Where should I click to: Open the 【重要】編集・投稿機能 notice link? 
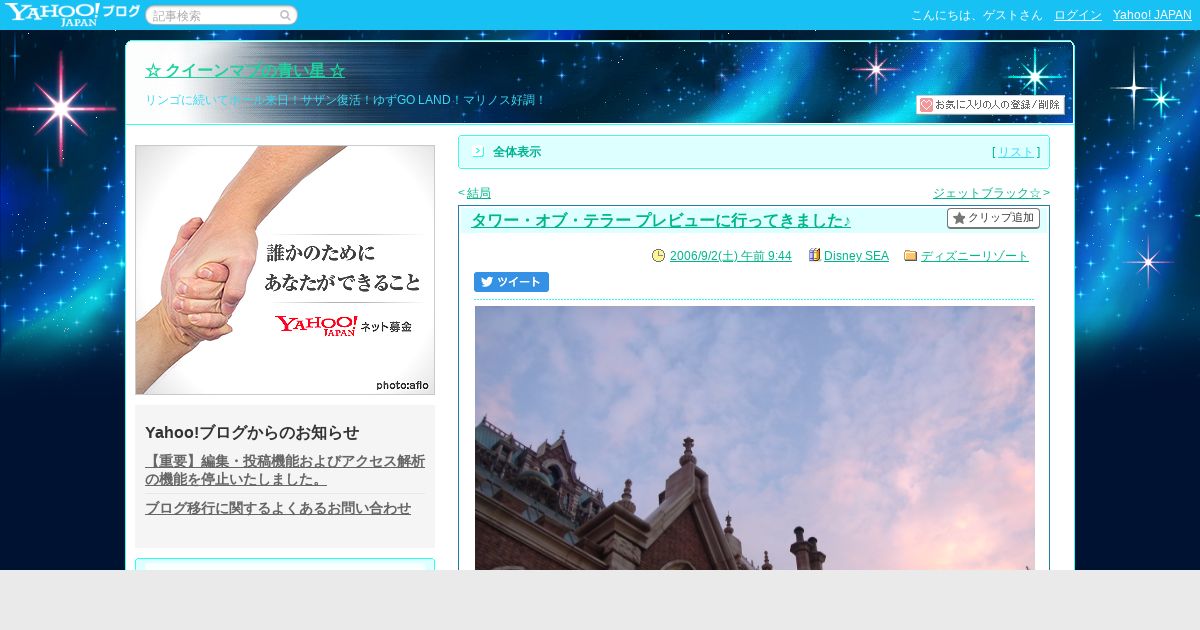click(x=285, y=470)
